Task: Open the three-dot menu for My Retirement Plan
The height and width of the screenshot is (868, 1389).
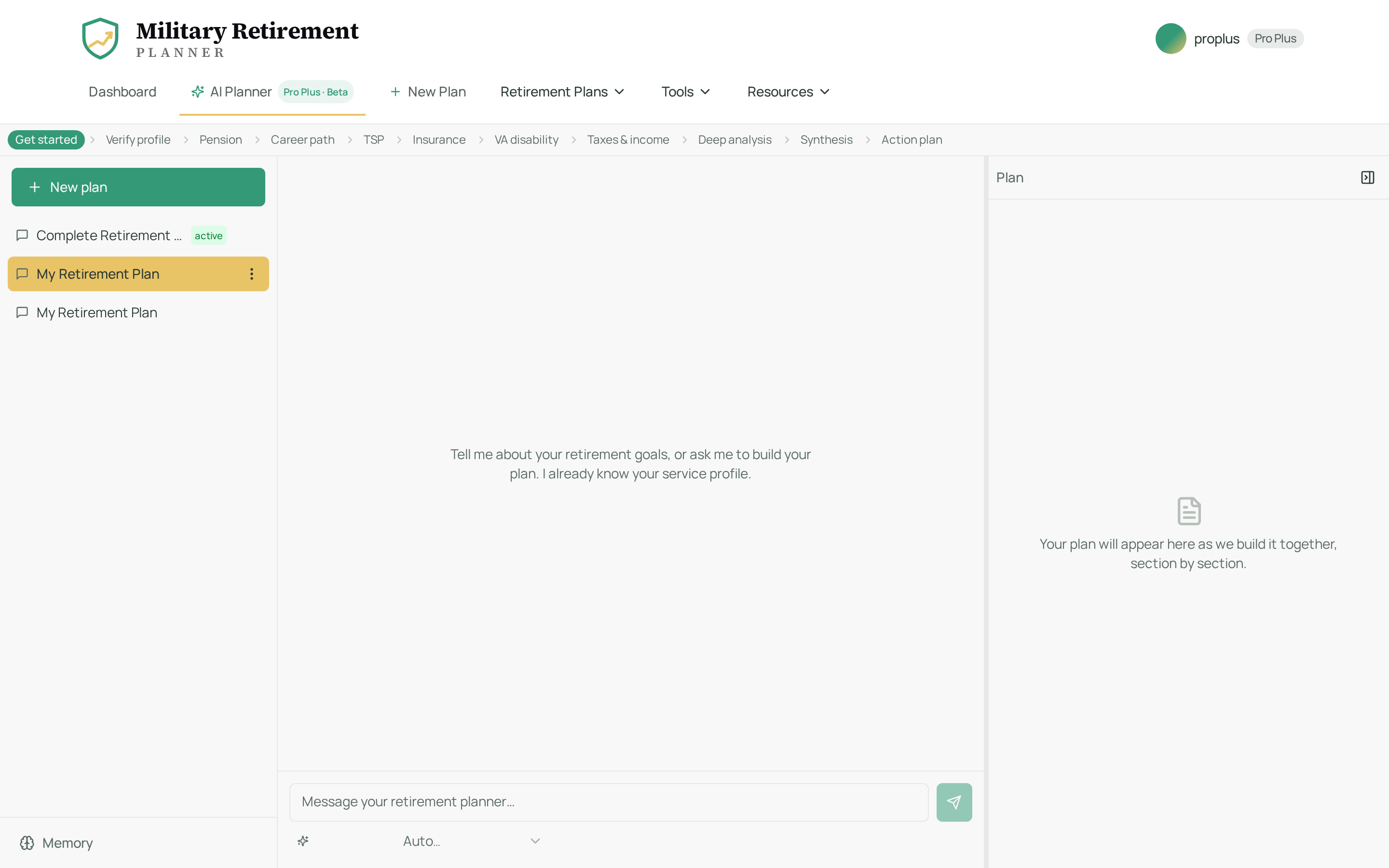Action: tap(251, 274)
